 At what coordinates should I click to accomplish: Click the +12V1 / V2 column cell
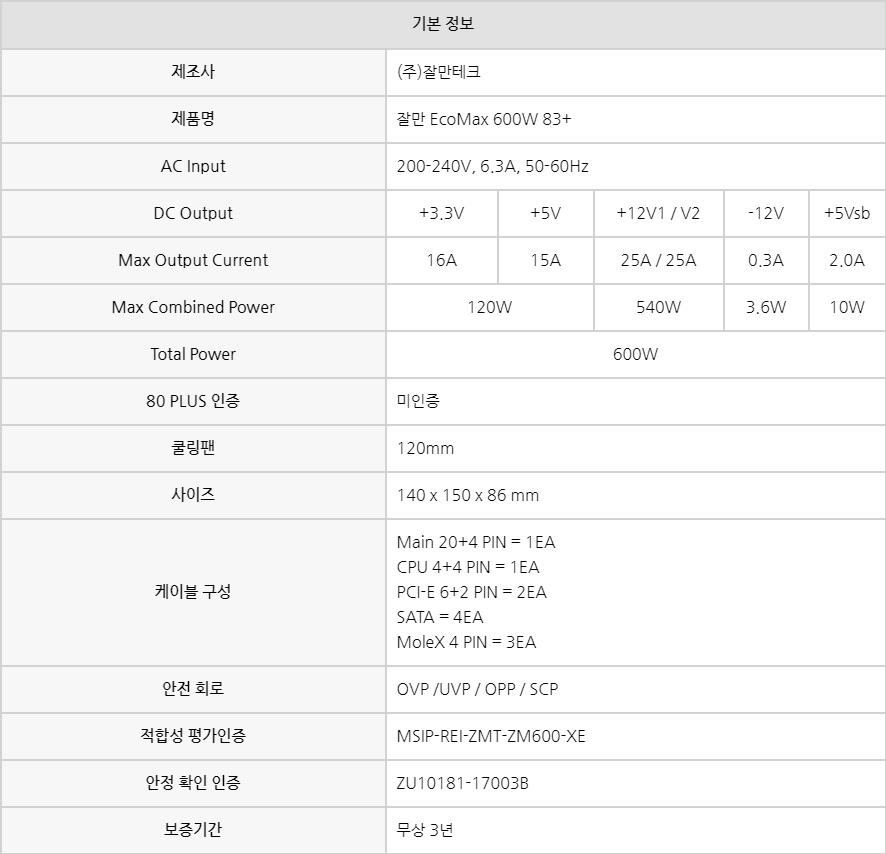658,213
